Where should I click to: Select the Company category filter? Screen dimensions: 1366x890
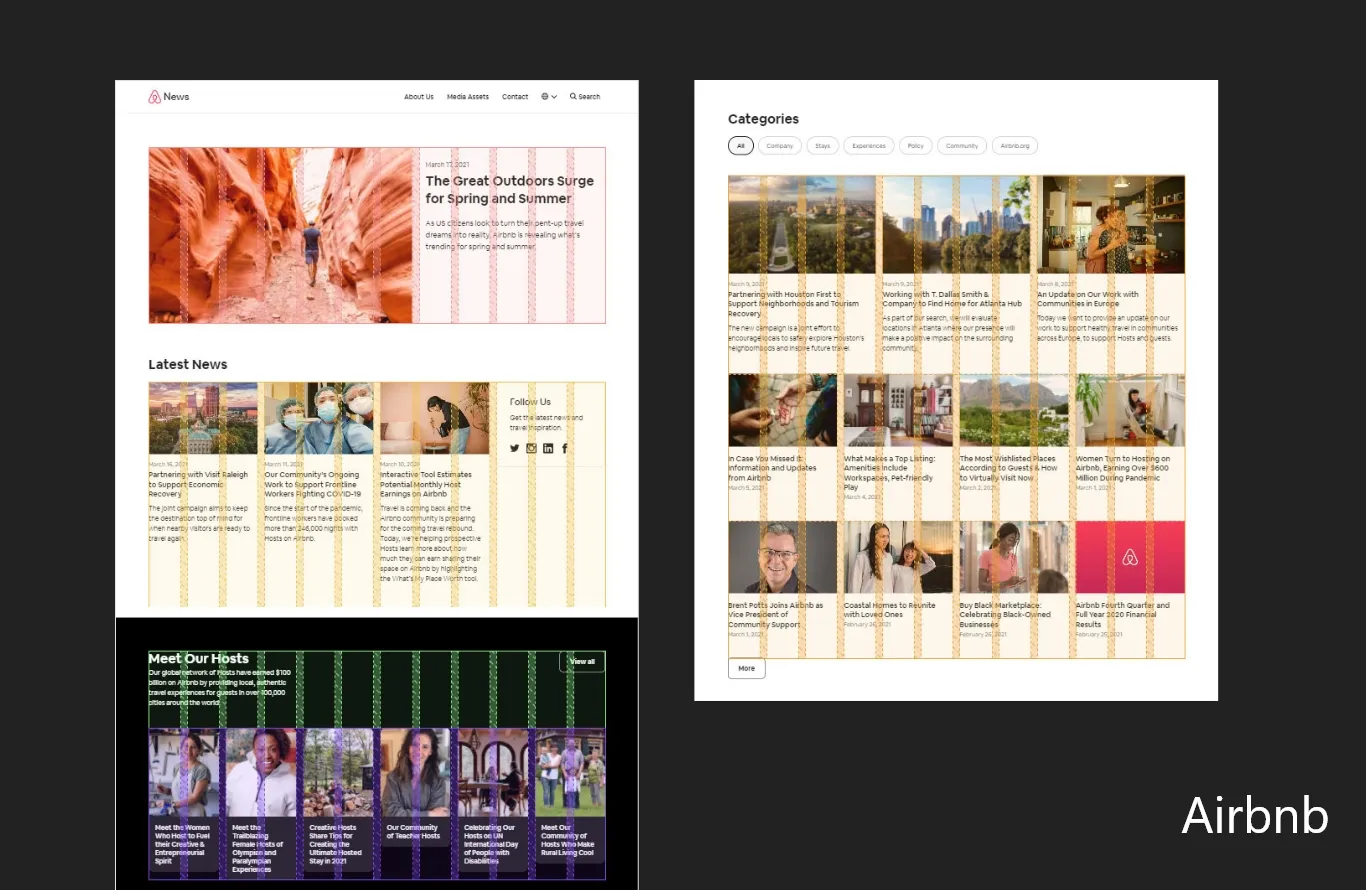click(x=779, y=146)
